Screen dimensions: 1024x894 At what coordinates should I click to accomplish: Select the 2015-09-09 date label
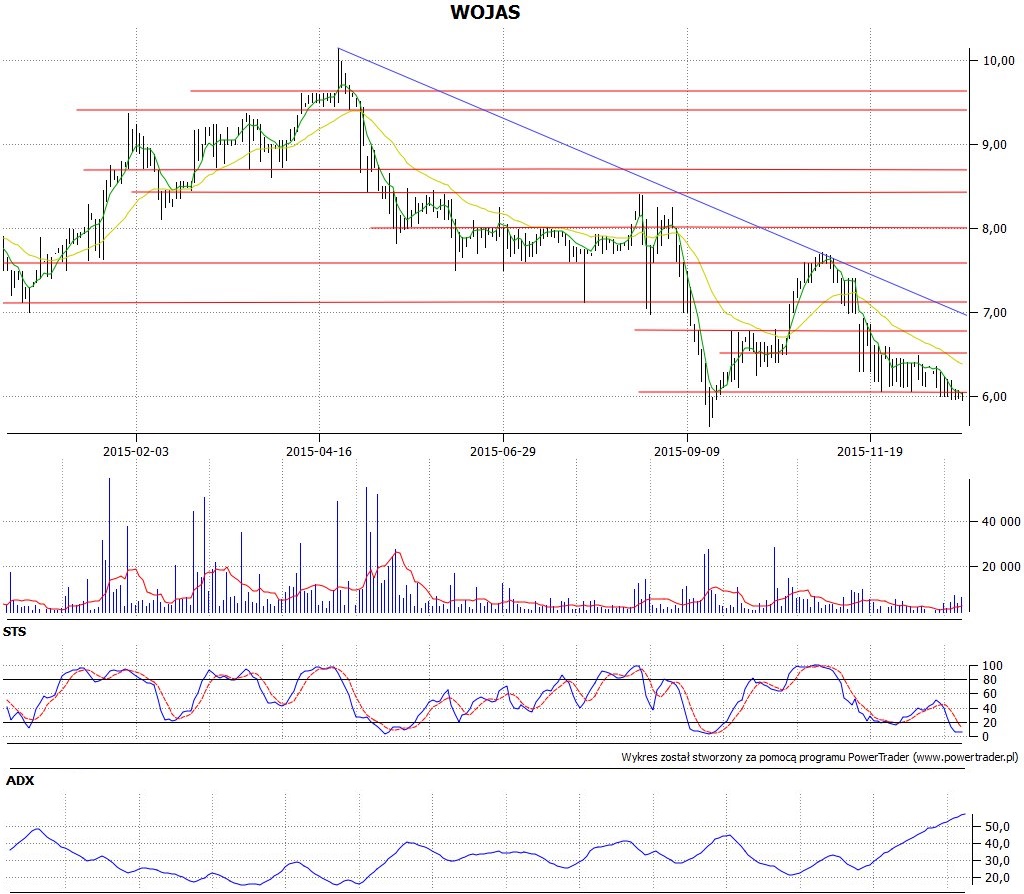[x=687, y=451]
